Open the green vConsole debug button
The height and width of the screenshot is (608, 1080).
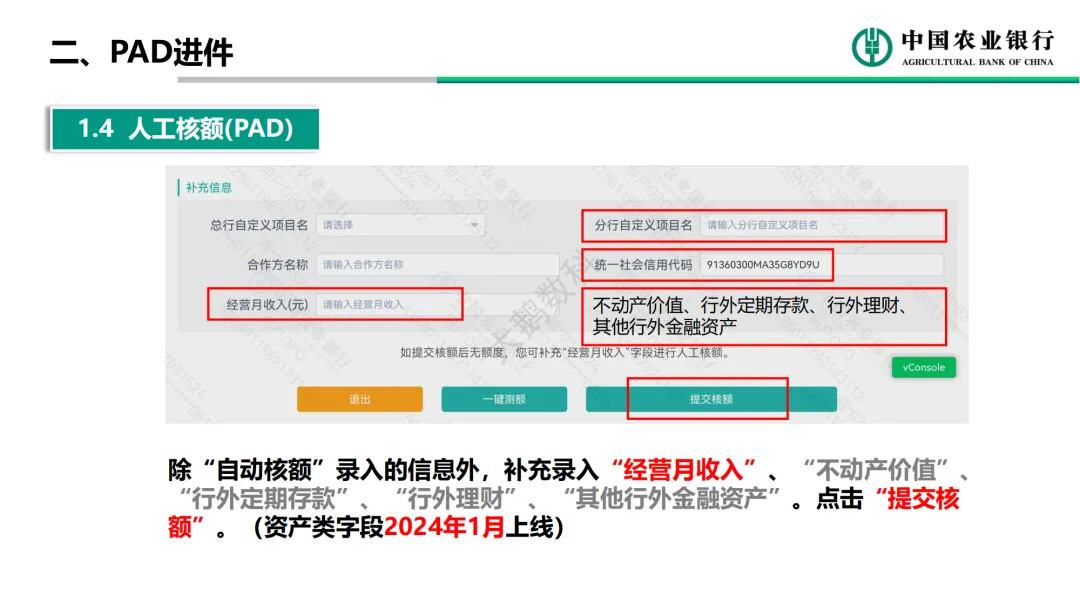point(923,367)
